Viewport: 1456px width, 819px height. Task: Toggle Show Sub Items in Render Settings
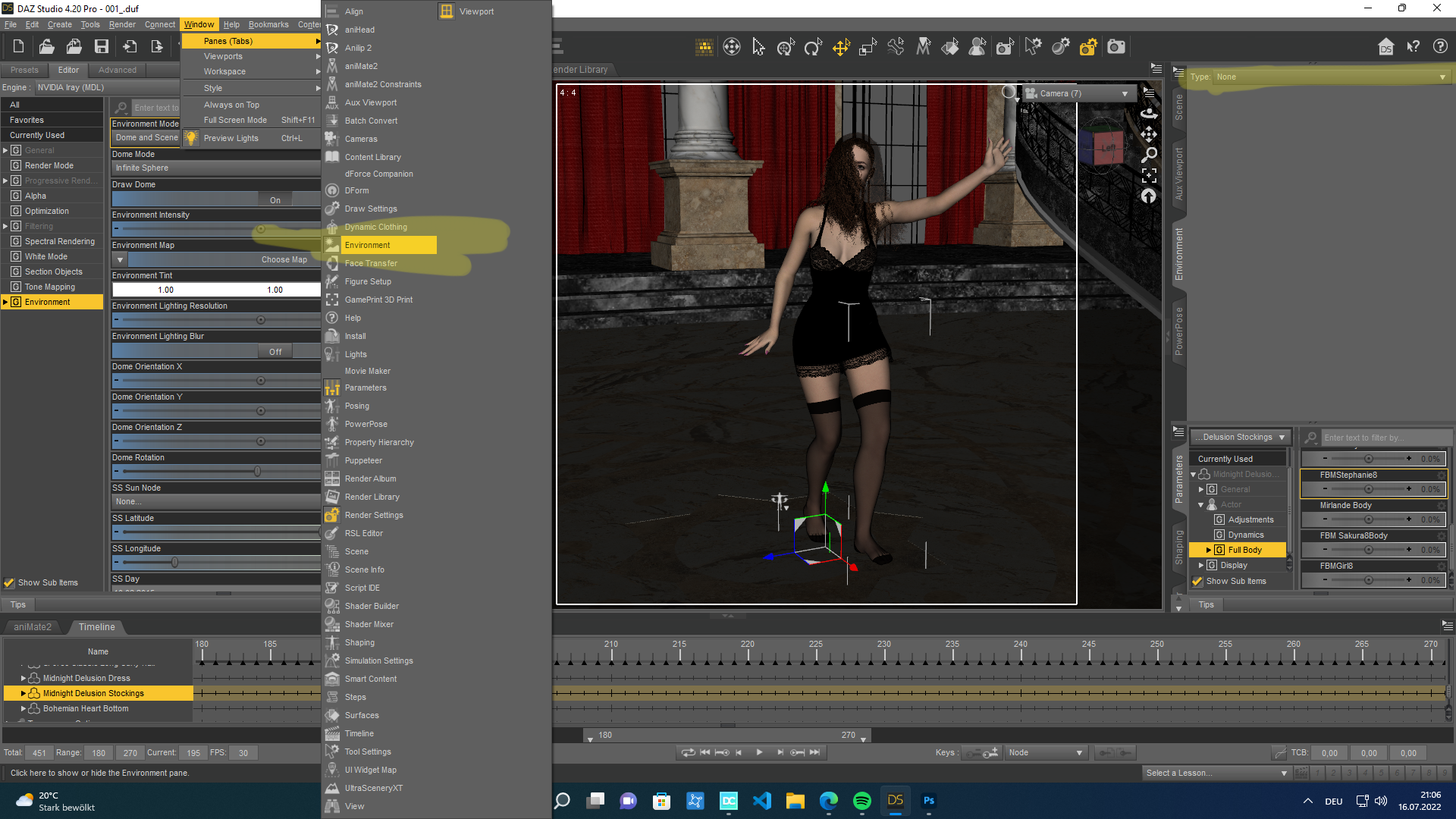click(x=10, y=583)
